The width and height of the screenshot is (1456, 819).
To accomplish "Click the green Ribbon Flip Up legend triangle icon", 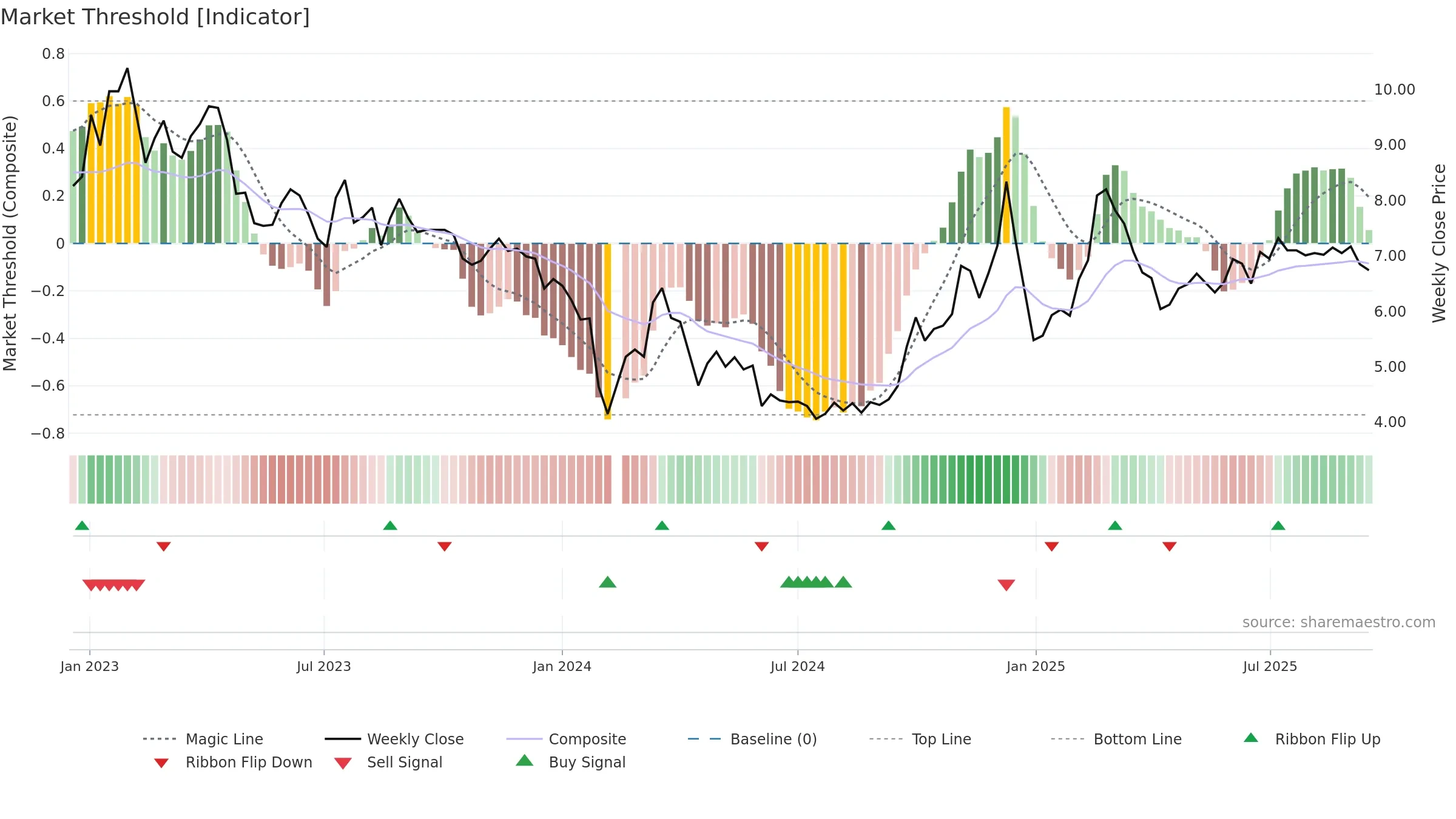I will 1251,738.
